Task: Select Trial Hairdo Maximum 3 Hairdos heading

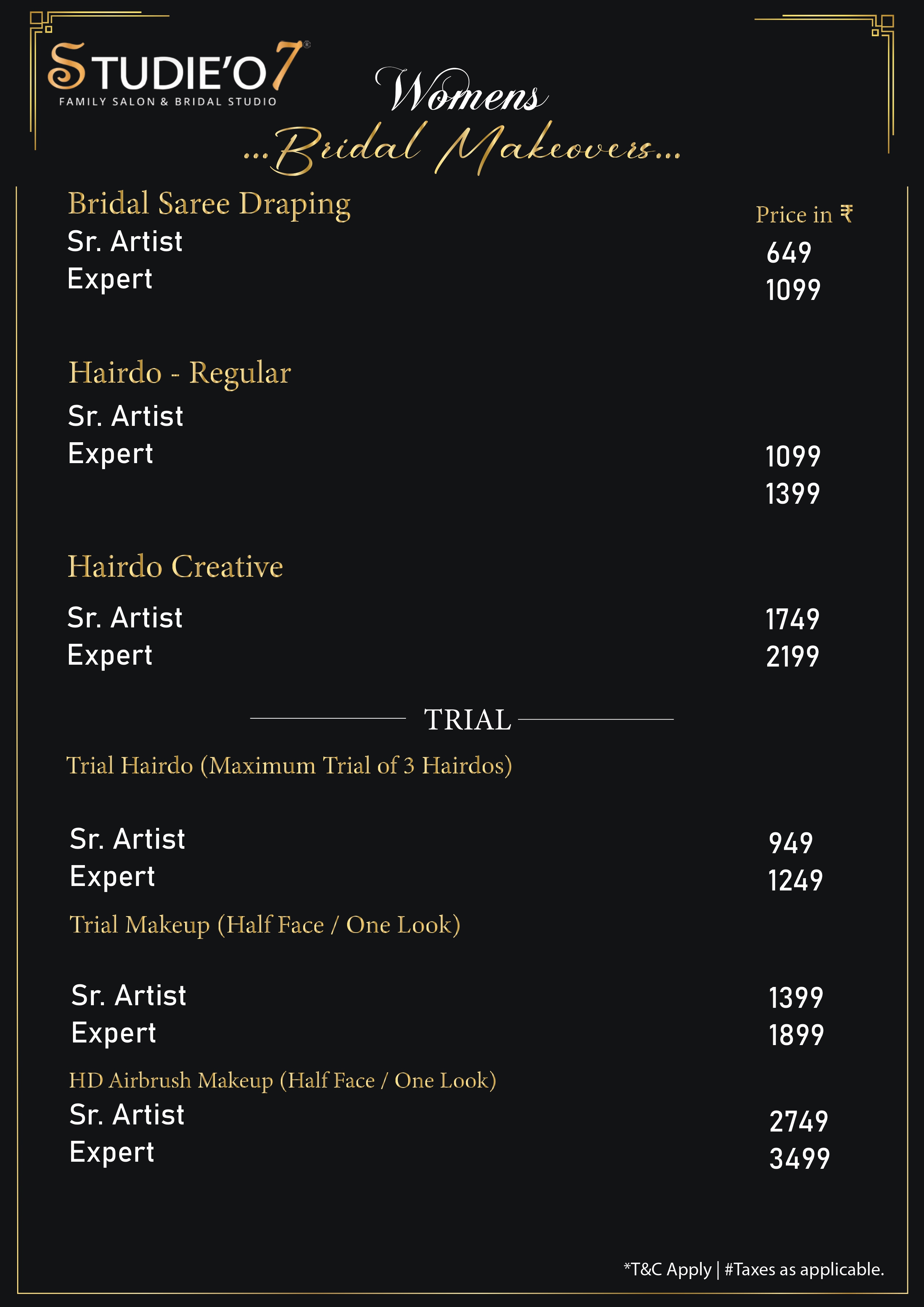Action: point(289,766)
